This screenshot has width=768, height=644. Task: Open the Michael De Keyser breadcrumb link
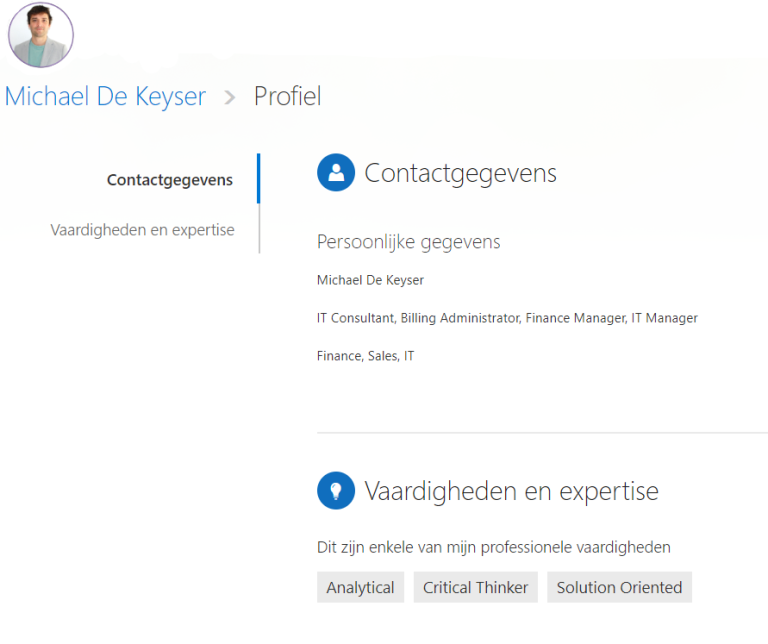(105, 96)
